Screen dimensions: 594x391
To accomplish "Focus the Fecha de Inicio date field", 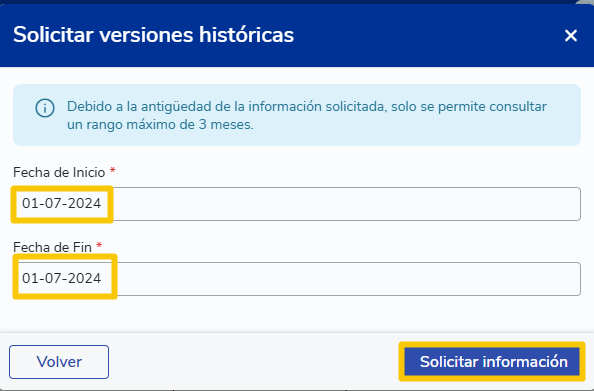I will point(297,204).
